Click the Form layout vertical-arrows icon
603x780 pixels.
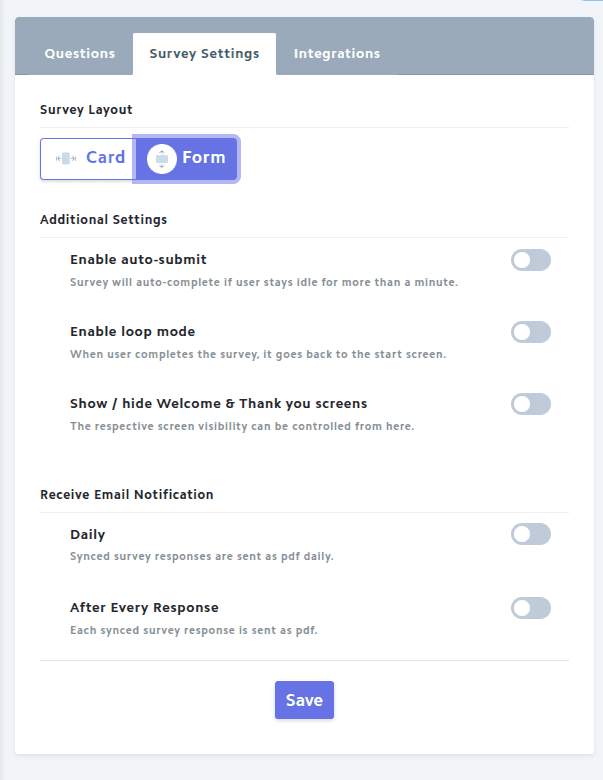point(162,159)
